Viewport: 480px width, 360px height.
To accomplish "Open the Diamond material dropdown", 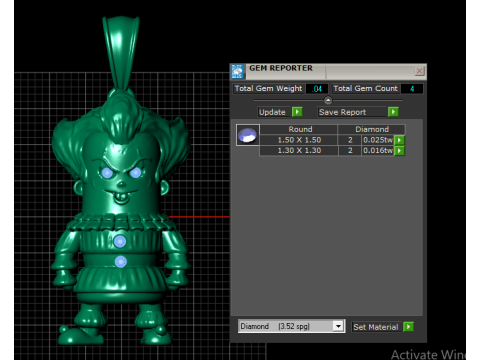I will point(291,326).
